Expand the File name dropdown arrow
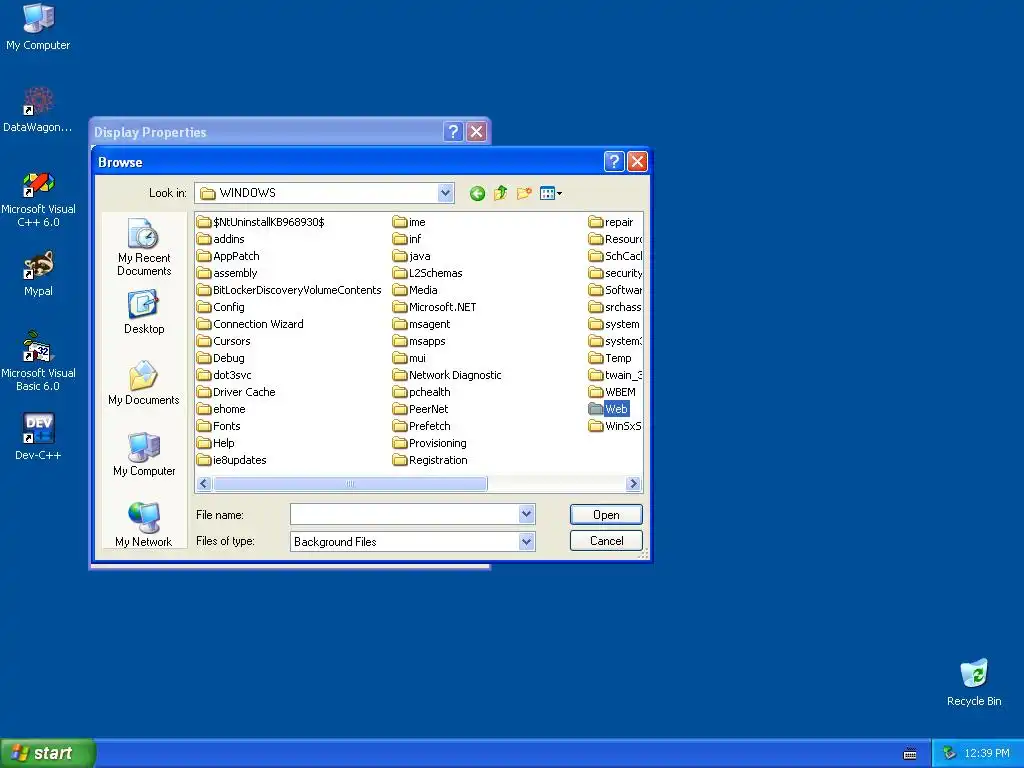This screenshot has height=768, width=1024. click(x=526, y=515)
